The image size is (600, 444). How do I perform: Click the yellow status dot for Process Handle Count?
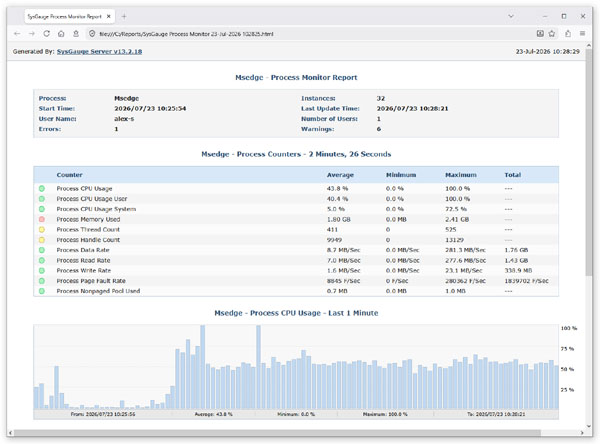coord(42,240)
